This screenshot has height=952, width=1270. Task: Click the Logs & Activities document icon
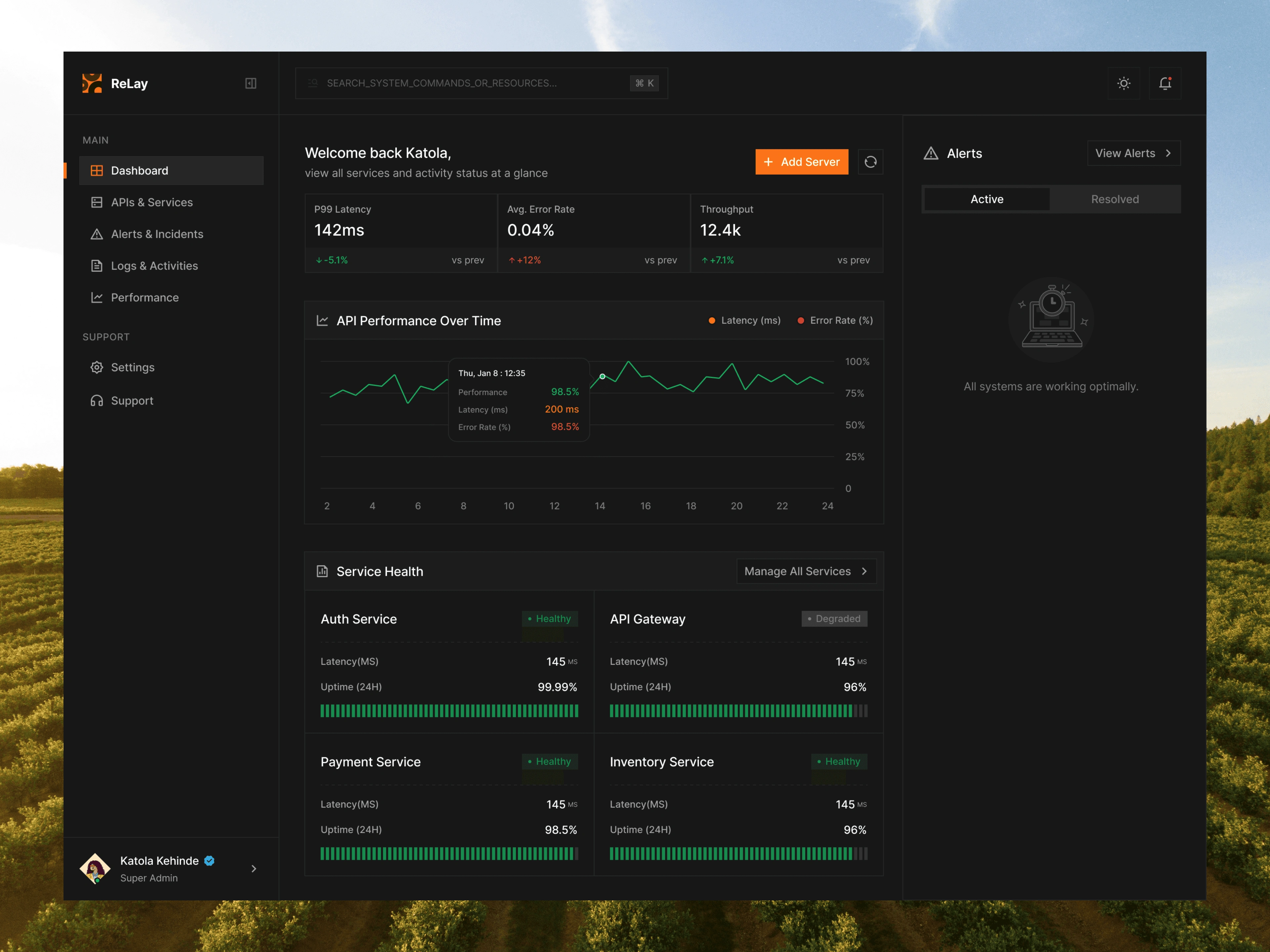click(x=97, y=266)
